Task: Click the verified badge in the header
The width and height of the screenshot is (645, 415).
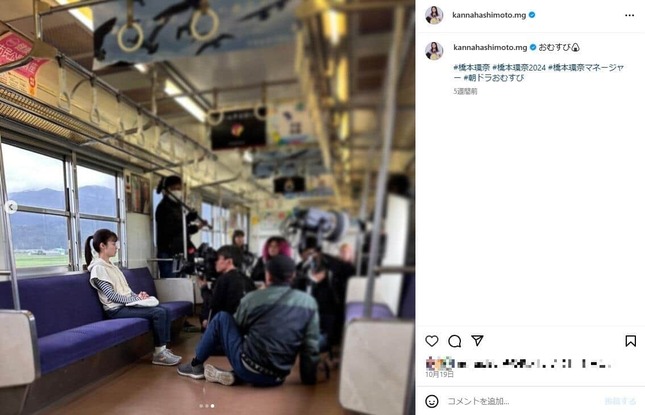Action: [x=532, y=15]
